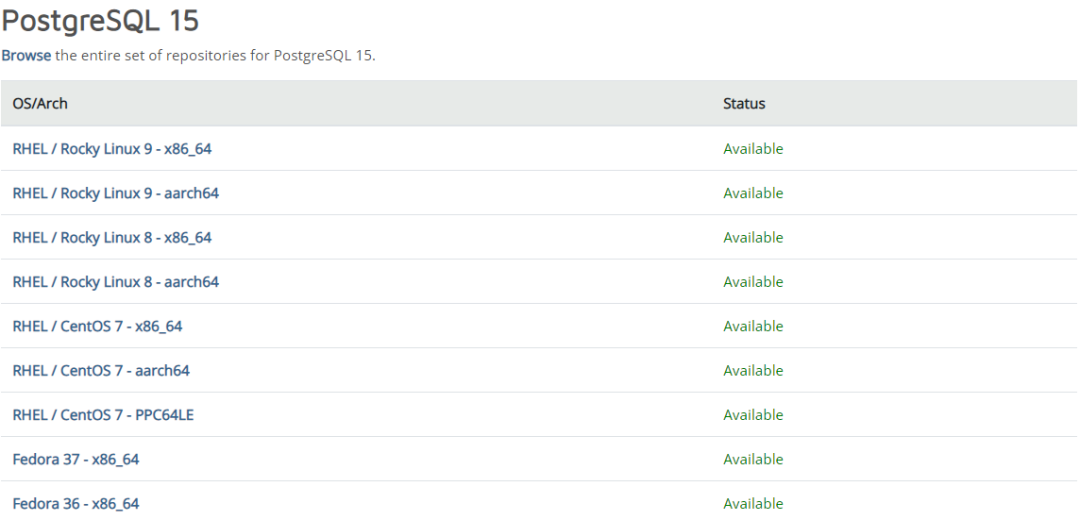
Task: Click Available status for Rocky Linux 9 aarch64
Action: [753, 193]
